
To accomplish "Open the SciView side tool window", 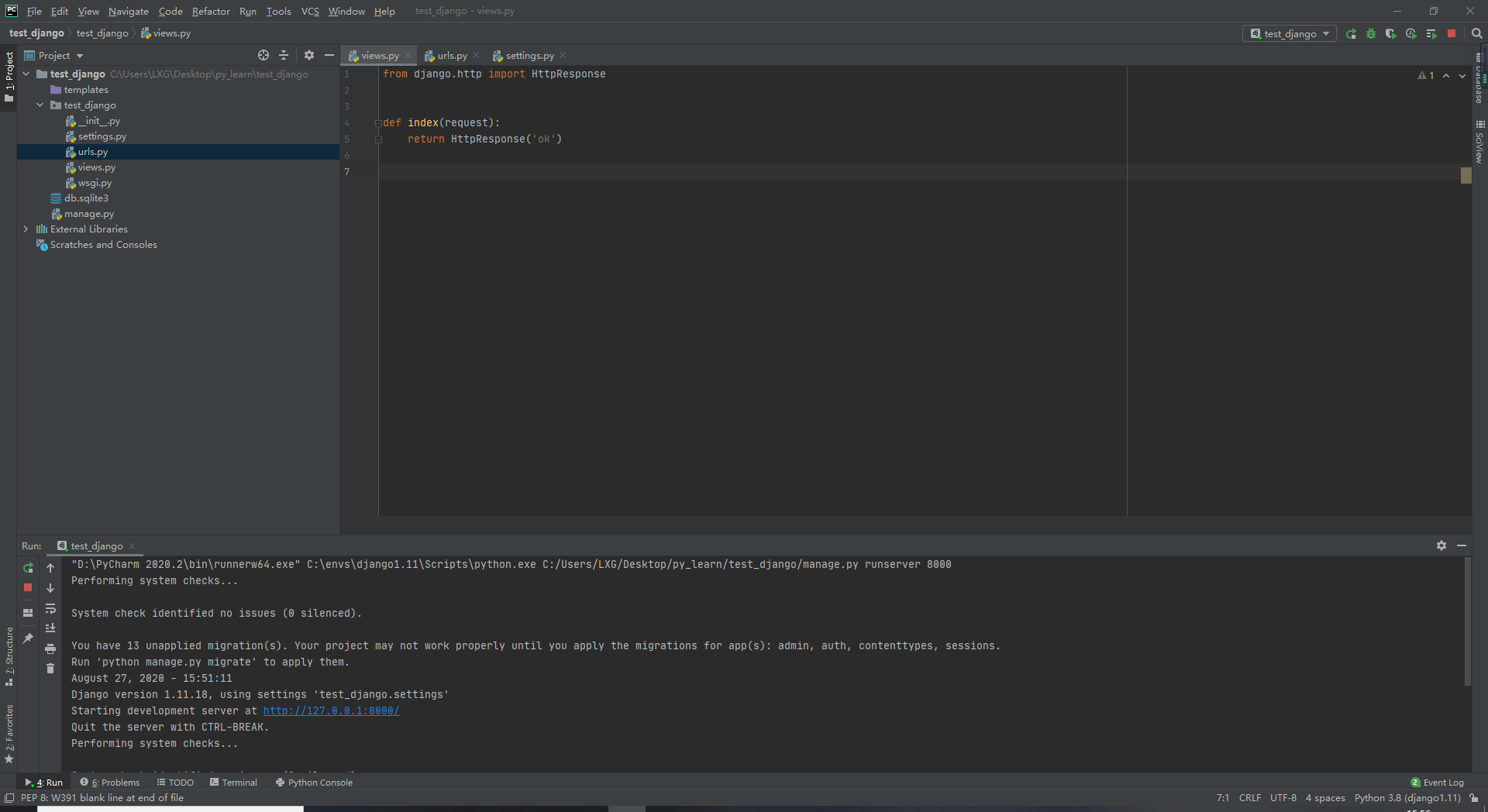I will pyautogui.click(x=1479, y=142).
